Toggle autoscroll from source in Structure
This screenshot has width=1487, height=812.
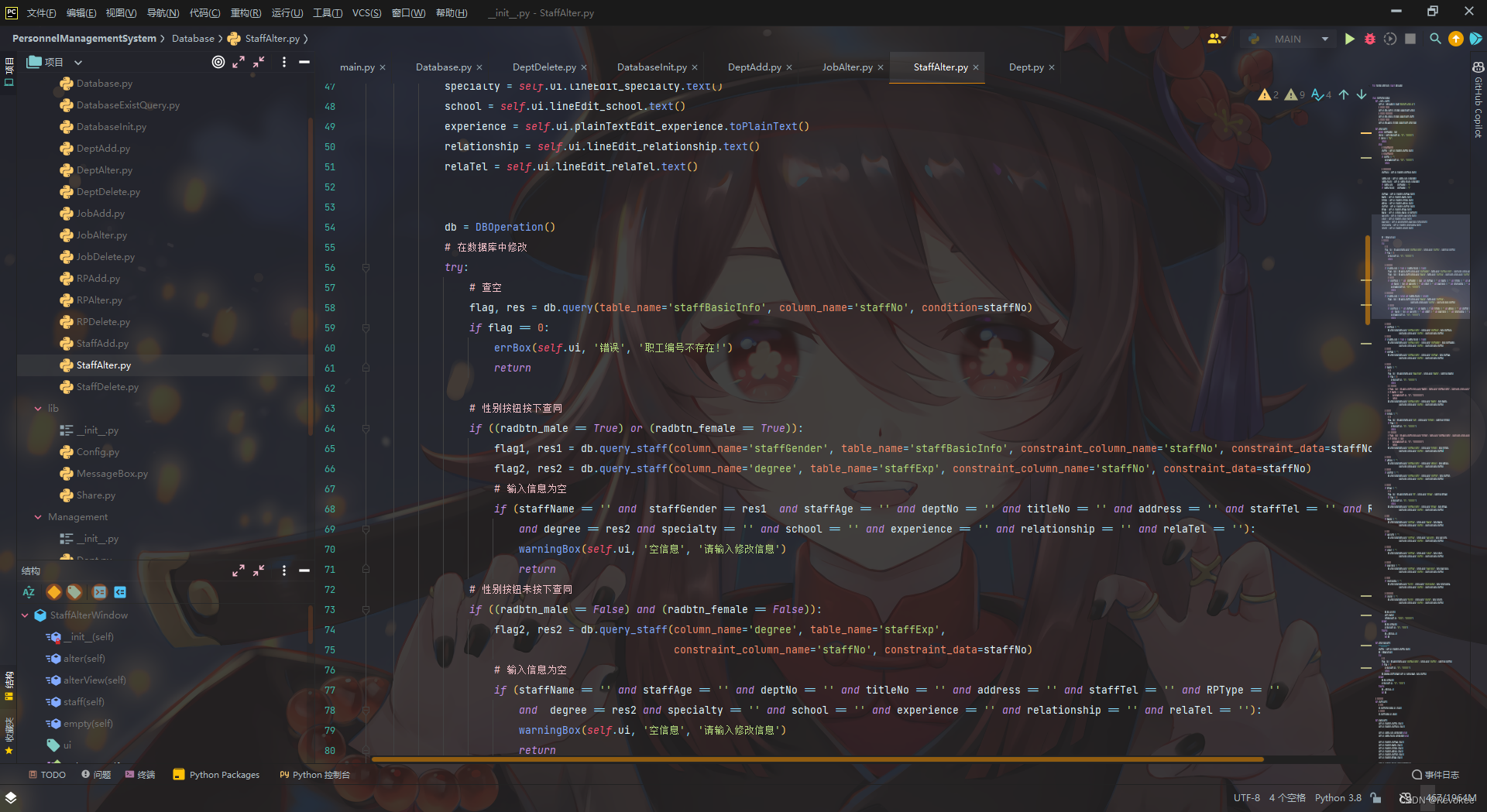tap(120, 592)
